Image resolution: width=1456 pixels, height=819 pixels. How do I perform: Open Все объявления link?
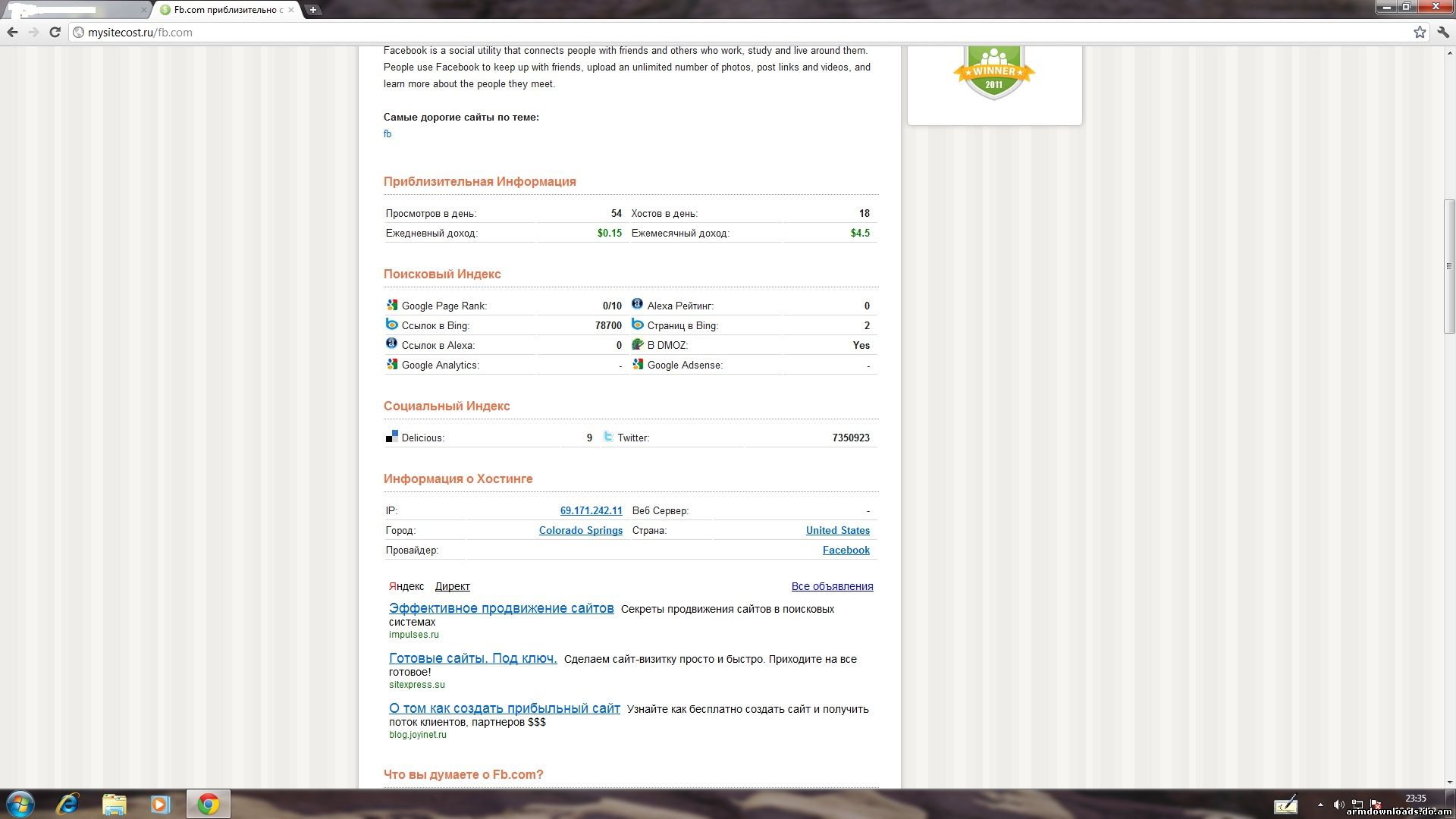pos(832,586)
